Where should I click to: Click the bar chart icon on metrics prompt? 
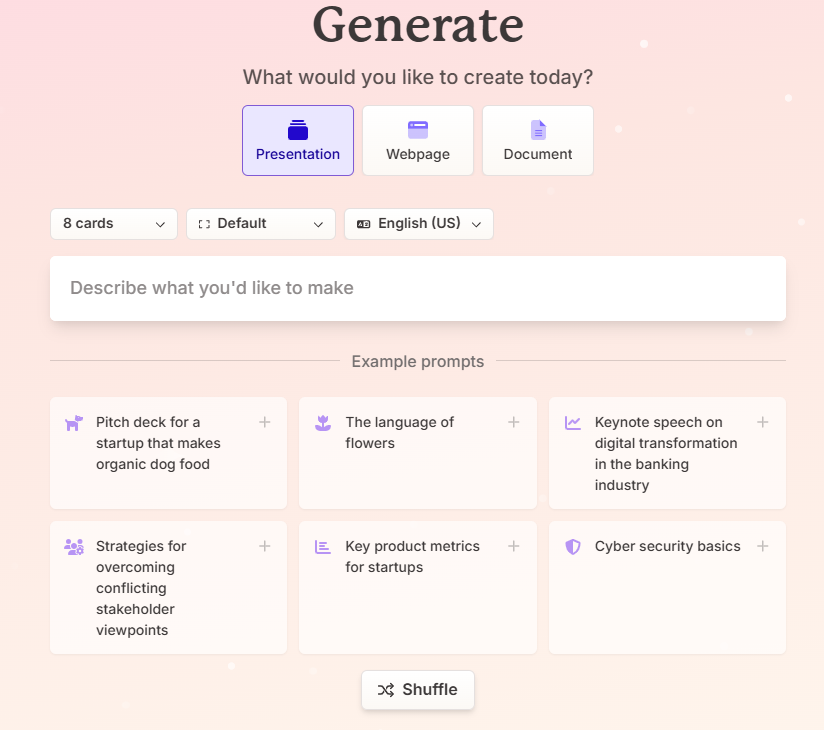323,547
